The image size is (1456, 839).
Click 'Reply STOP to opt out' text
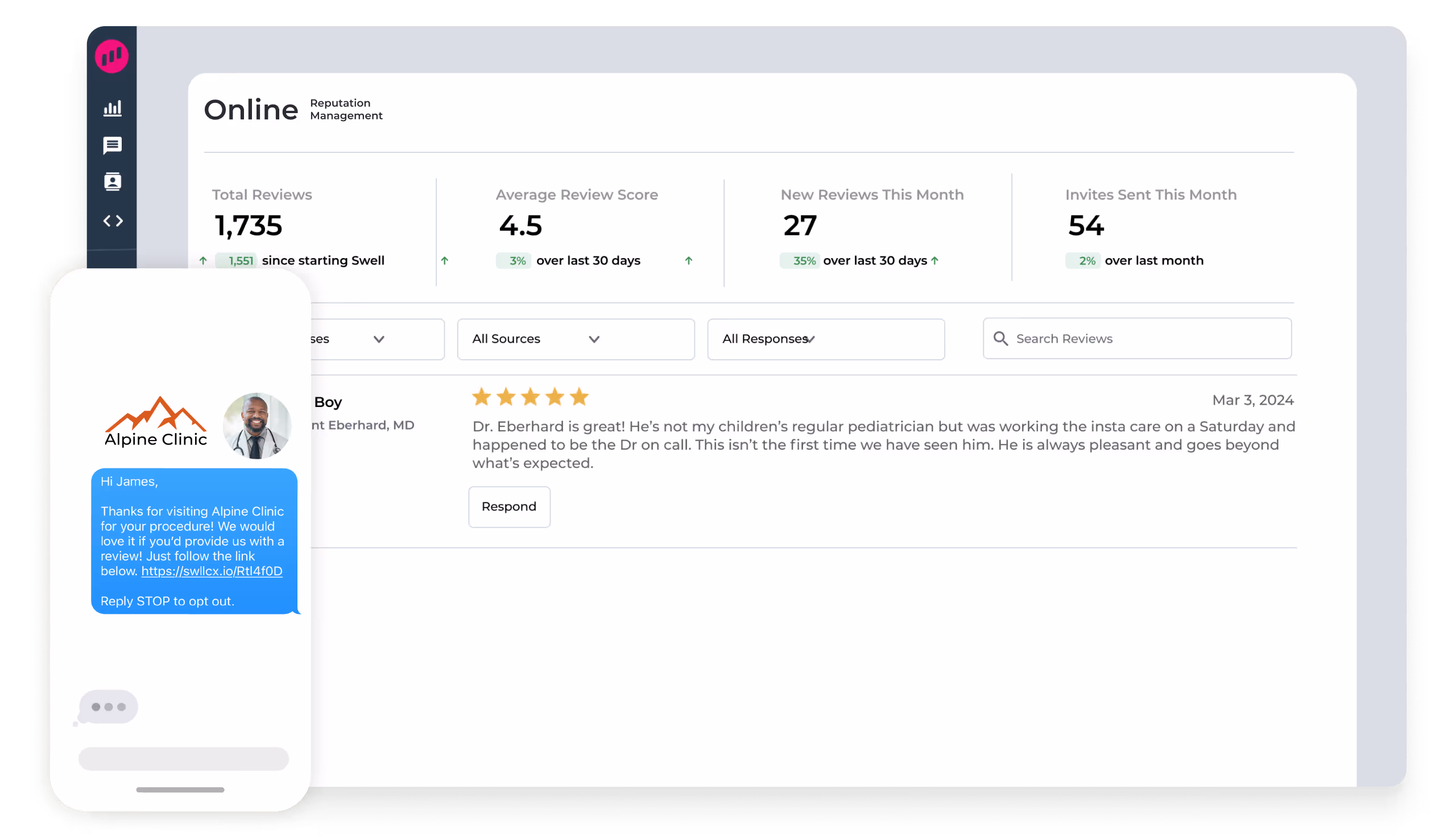click(167, 601)
